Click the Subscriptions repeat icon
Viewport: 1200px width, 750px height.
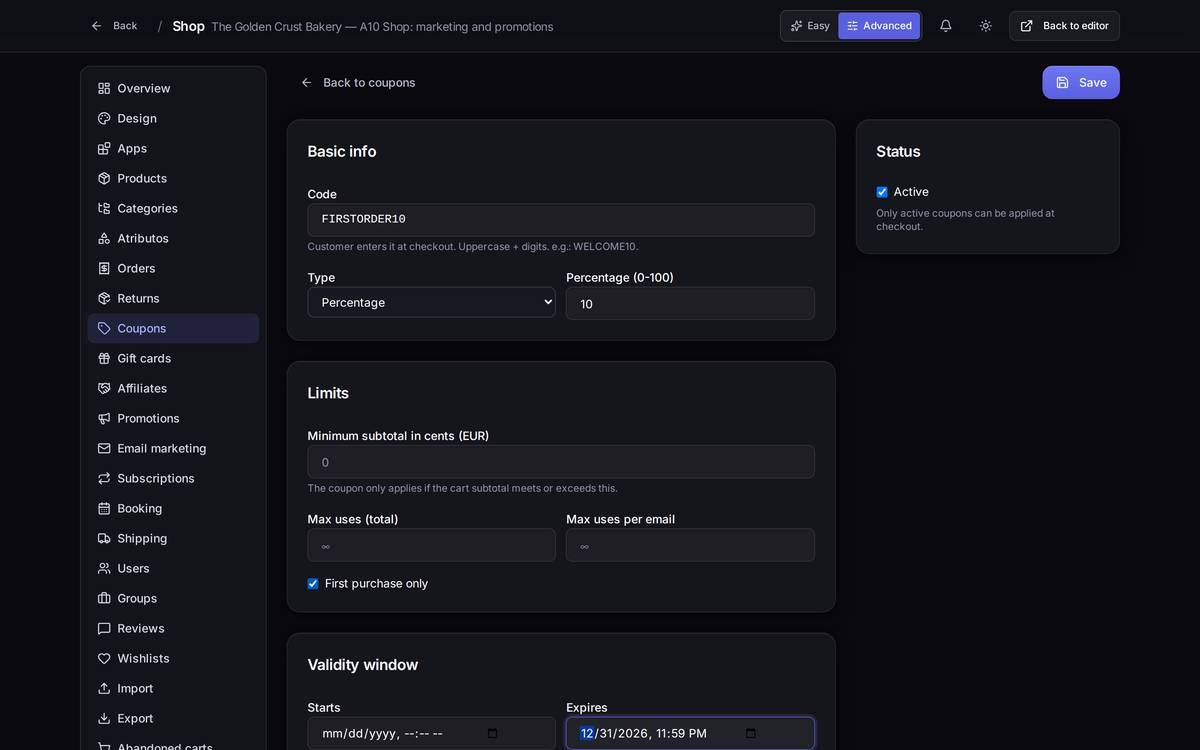coord(104,478)
